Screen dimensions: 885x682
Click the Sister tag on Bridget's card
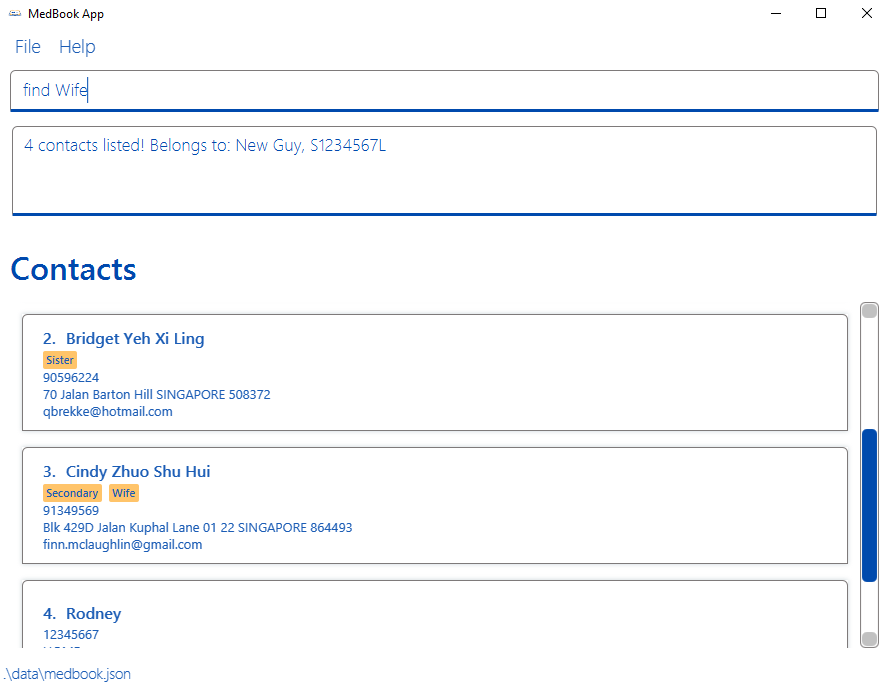(x=60, y=360)
